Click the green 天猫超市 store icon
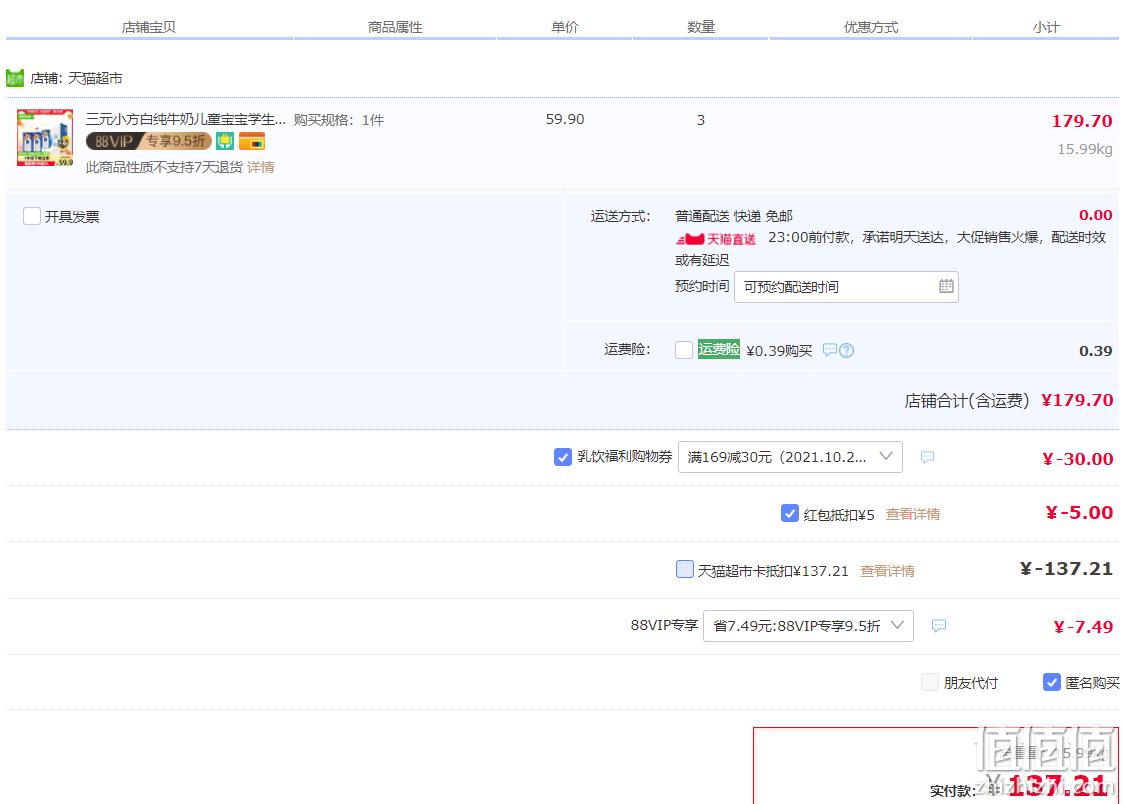 point(14,77)
